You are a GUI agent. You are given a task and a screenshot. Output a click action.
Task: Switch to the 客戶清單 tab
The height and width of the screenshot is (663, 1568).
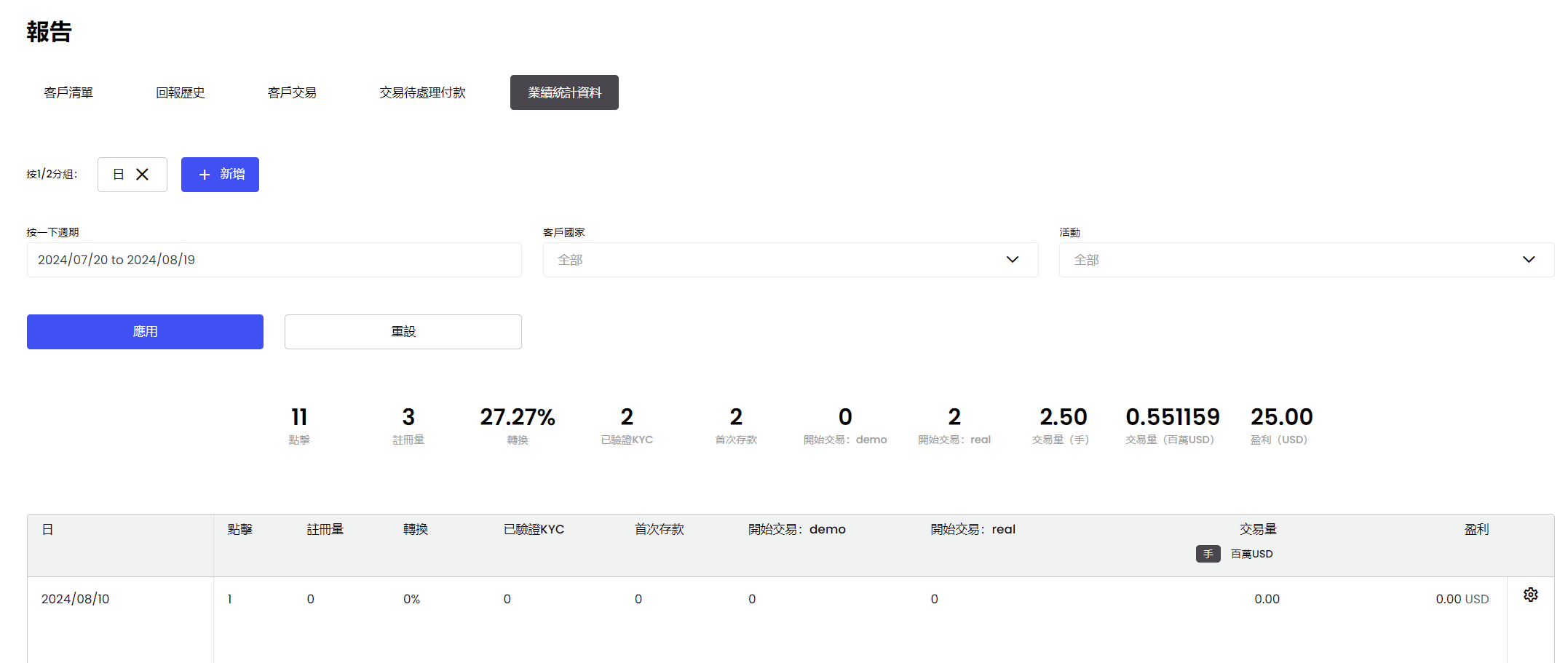pyautogui.click(x=68, y=92)
